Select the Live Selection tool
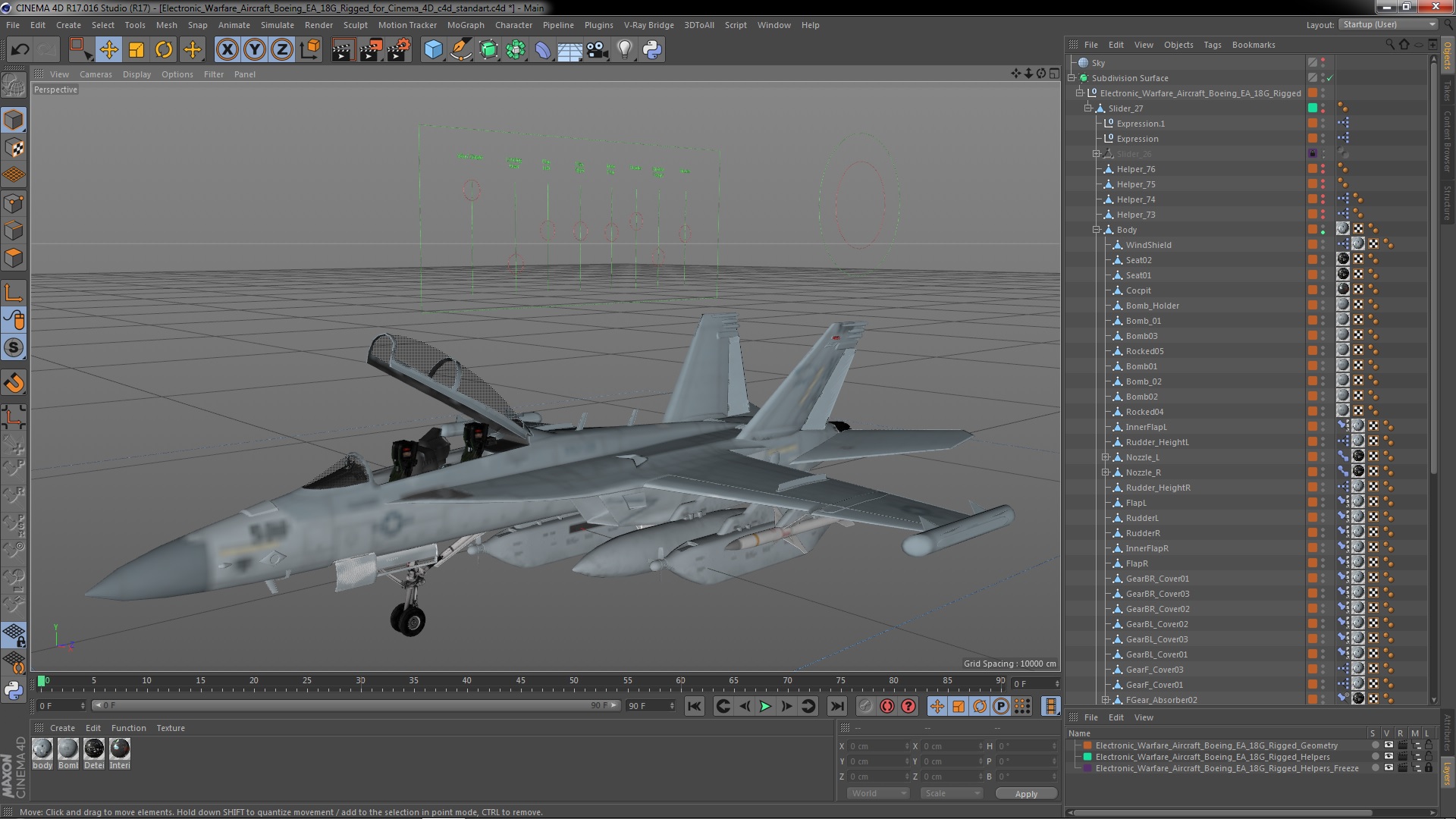Viewport: 1456px width, 819px height. (80, 50)
